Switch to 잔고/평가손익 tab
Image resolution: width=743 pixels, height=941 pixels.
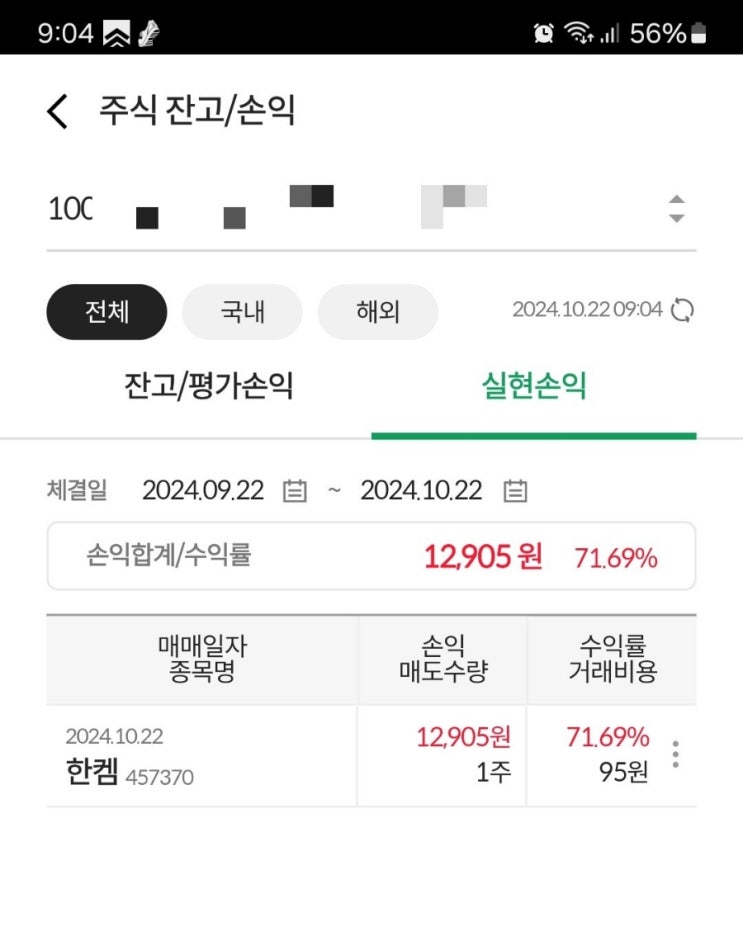pos(209,387)
